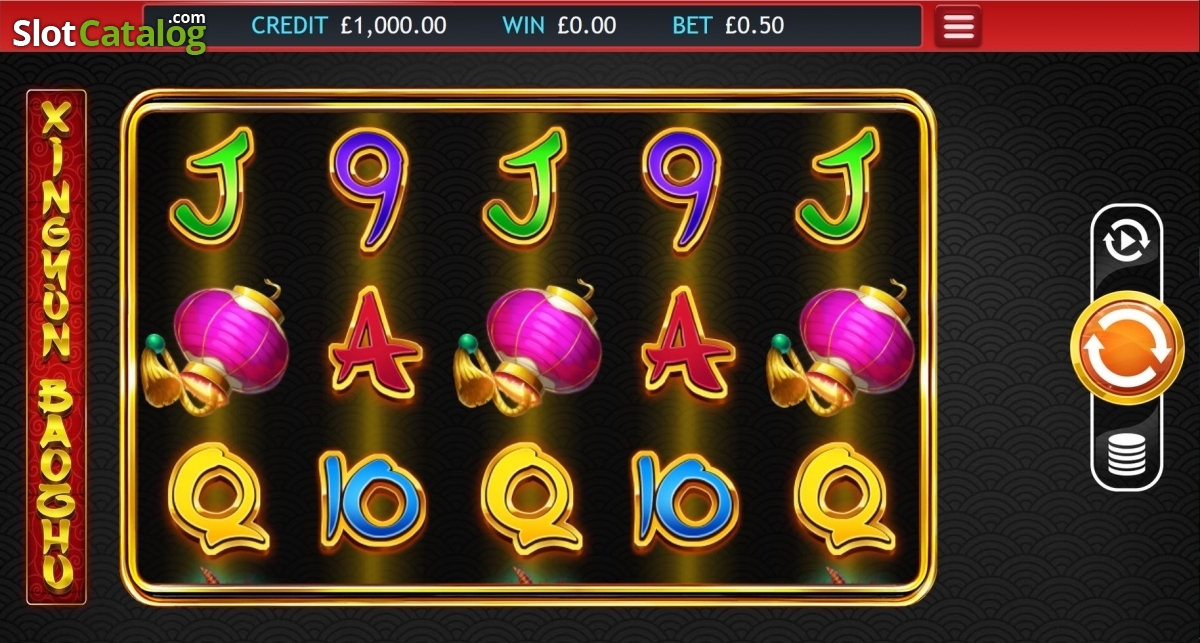Open the hamburger menu button

pos(958,27)
